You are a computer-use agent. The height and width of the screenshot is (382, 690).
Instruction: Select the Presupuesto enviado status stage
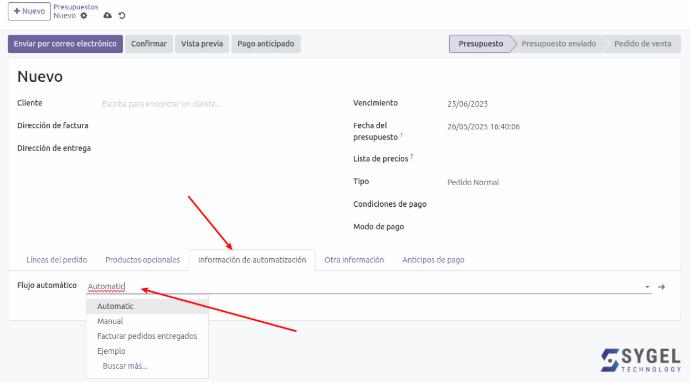tap(558, 44)
